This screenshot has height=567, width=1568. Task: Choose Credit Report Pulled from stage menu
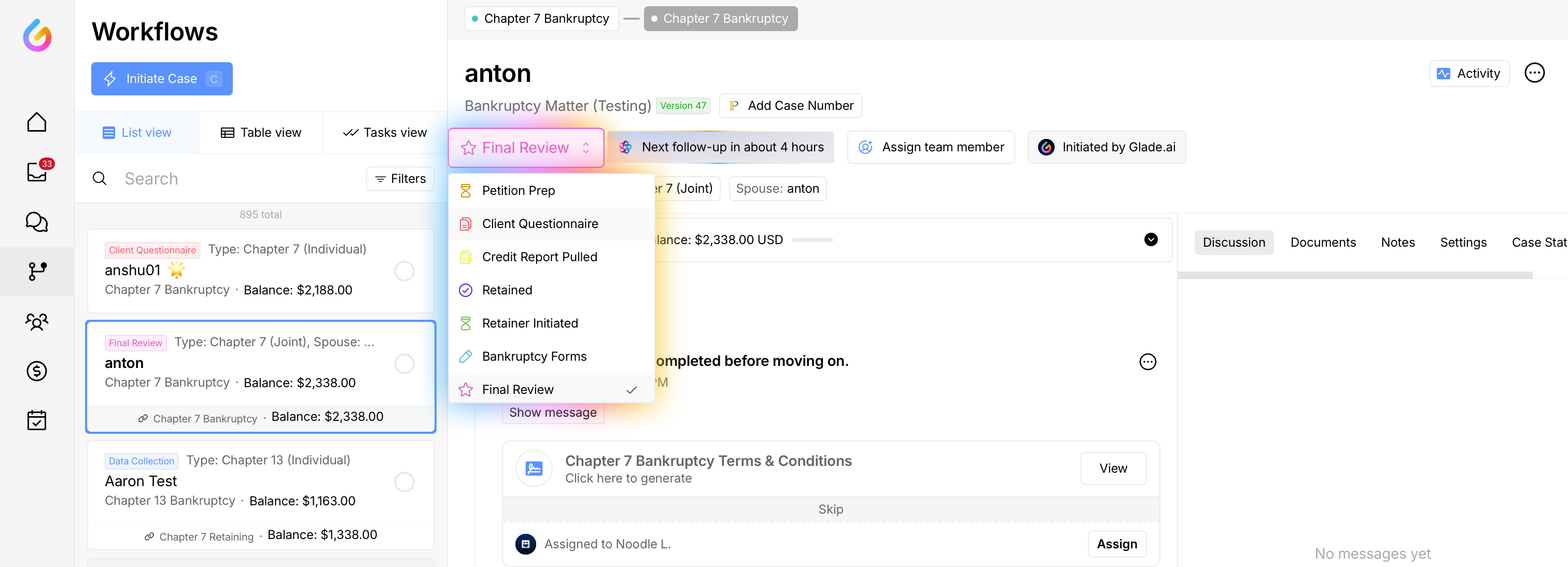click(539, 257)
